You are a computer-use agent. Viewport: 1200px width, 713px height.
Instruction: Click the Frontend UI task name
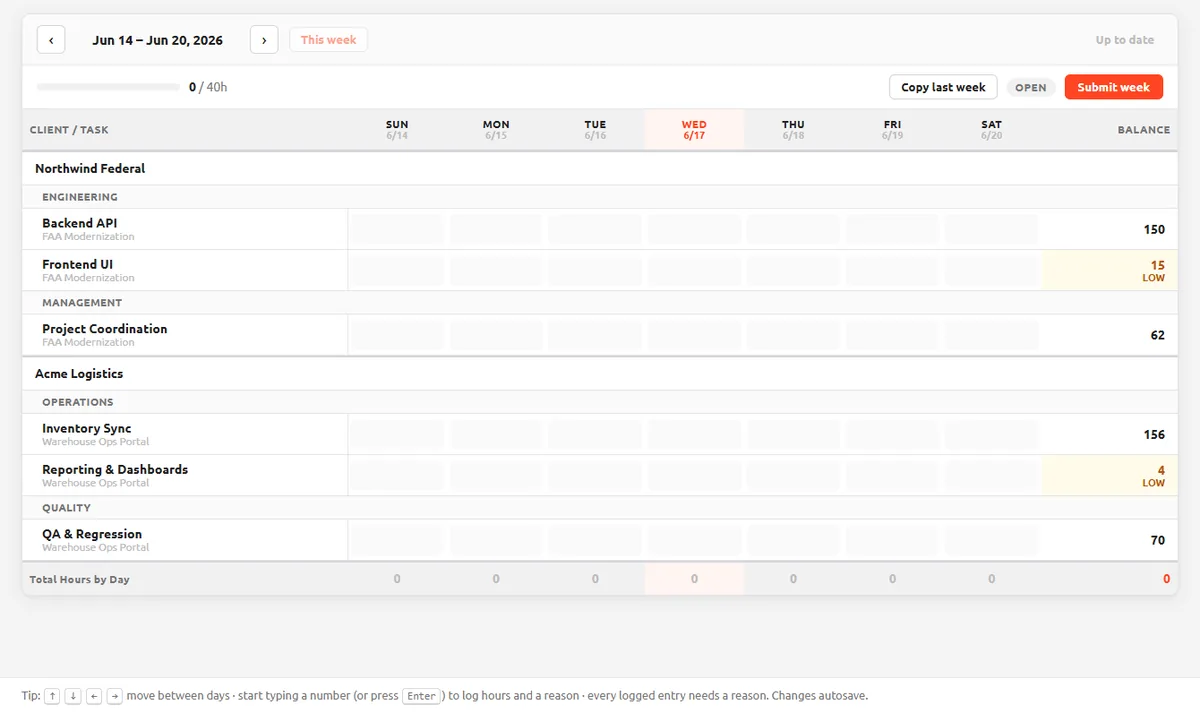point(77,264)
